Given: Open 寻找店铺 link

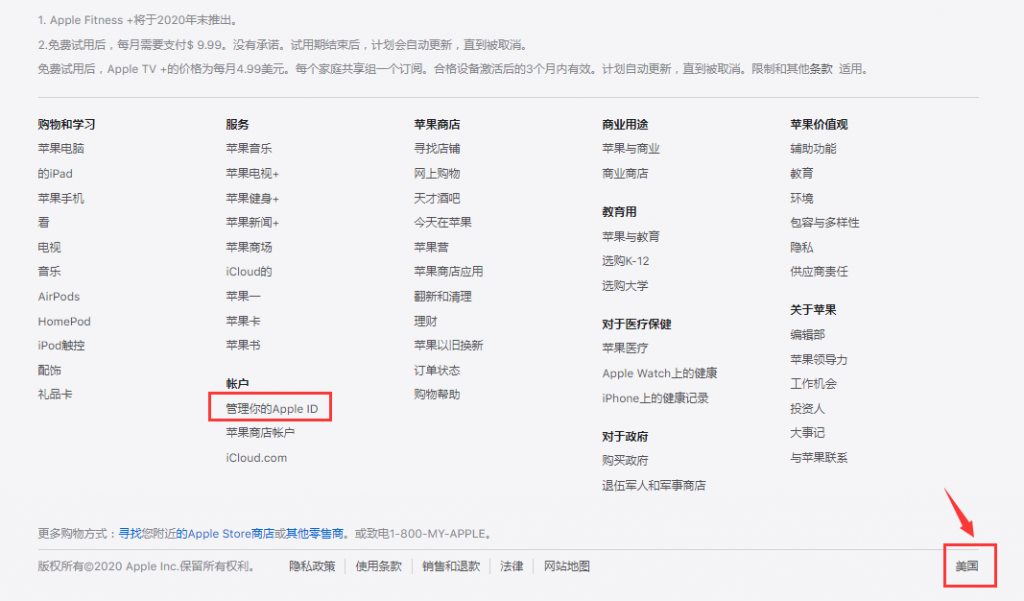Looking at the screenshot, I should (437, 149).
